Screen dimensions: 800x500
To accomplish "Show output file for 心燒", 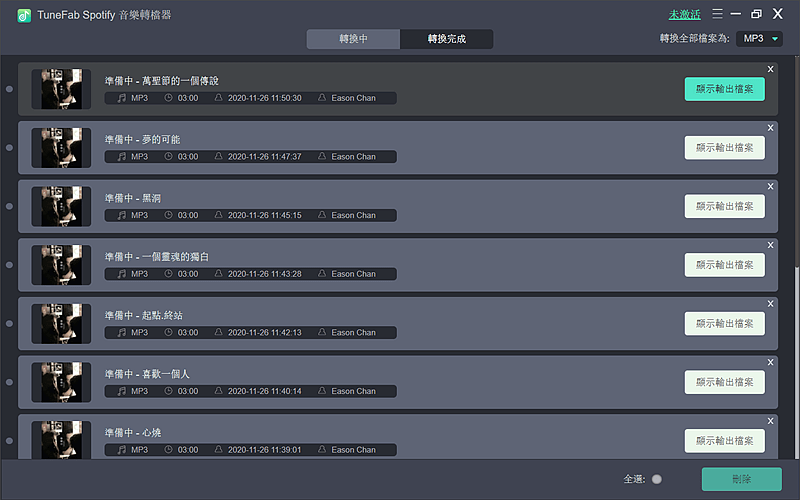I will click(724, 441).
